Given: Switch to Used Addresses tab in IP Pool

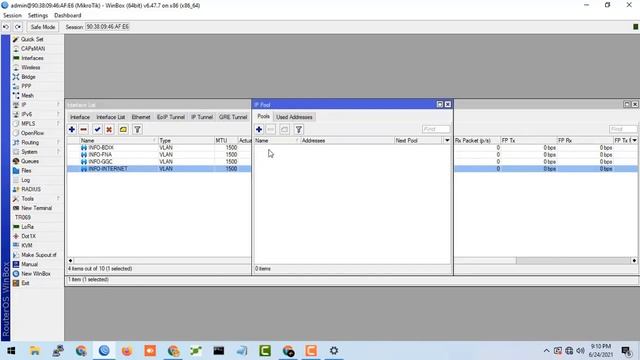Looking at the screenshot, I should (294, 117).
